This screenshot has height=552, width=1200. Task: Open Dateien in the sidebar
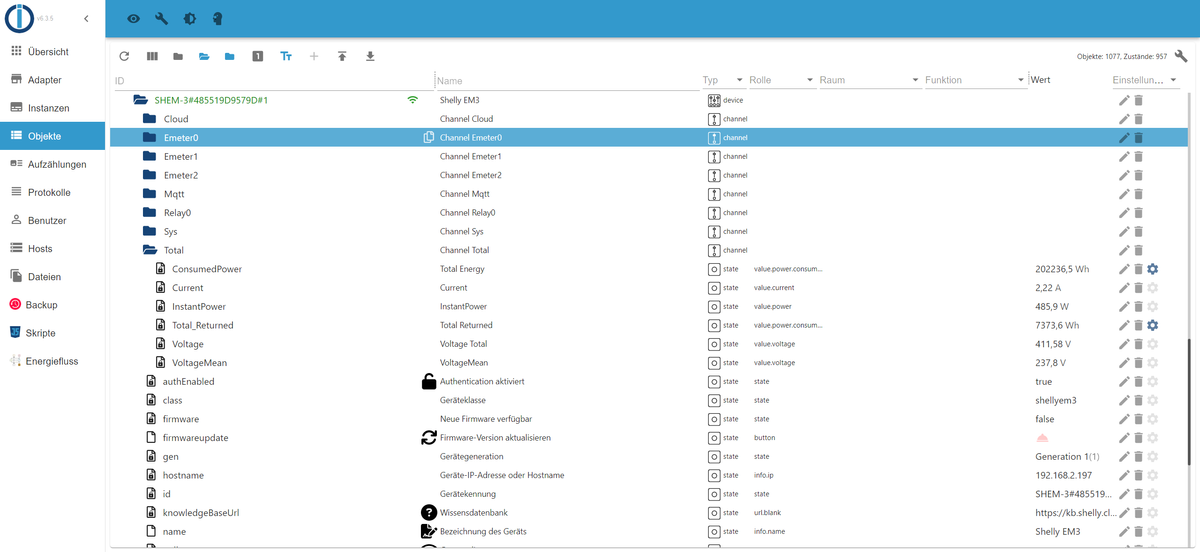pyautogui.click(x=52, y=277)
